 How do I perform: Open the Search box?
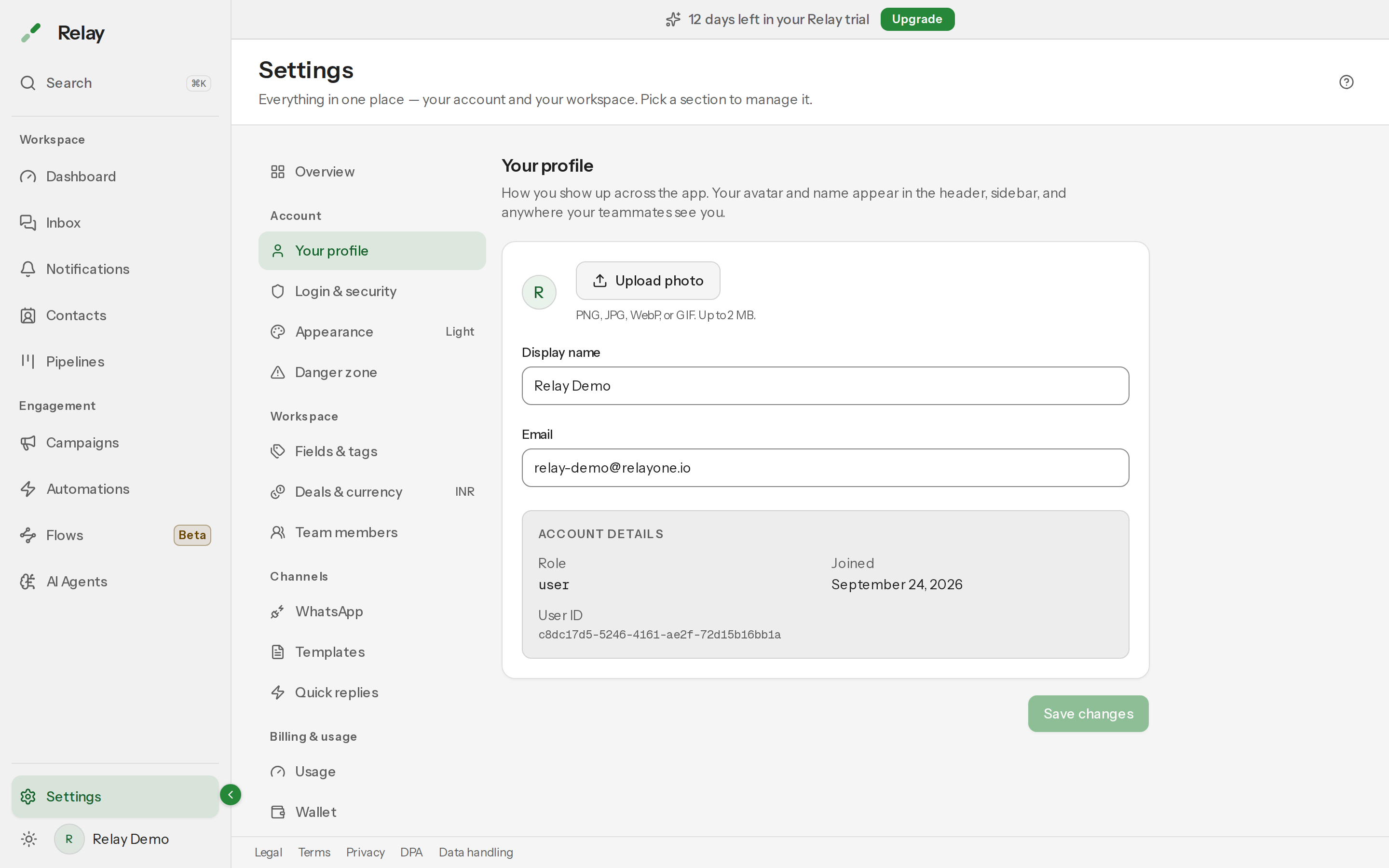tap(115, 83)
